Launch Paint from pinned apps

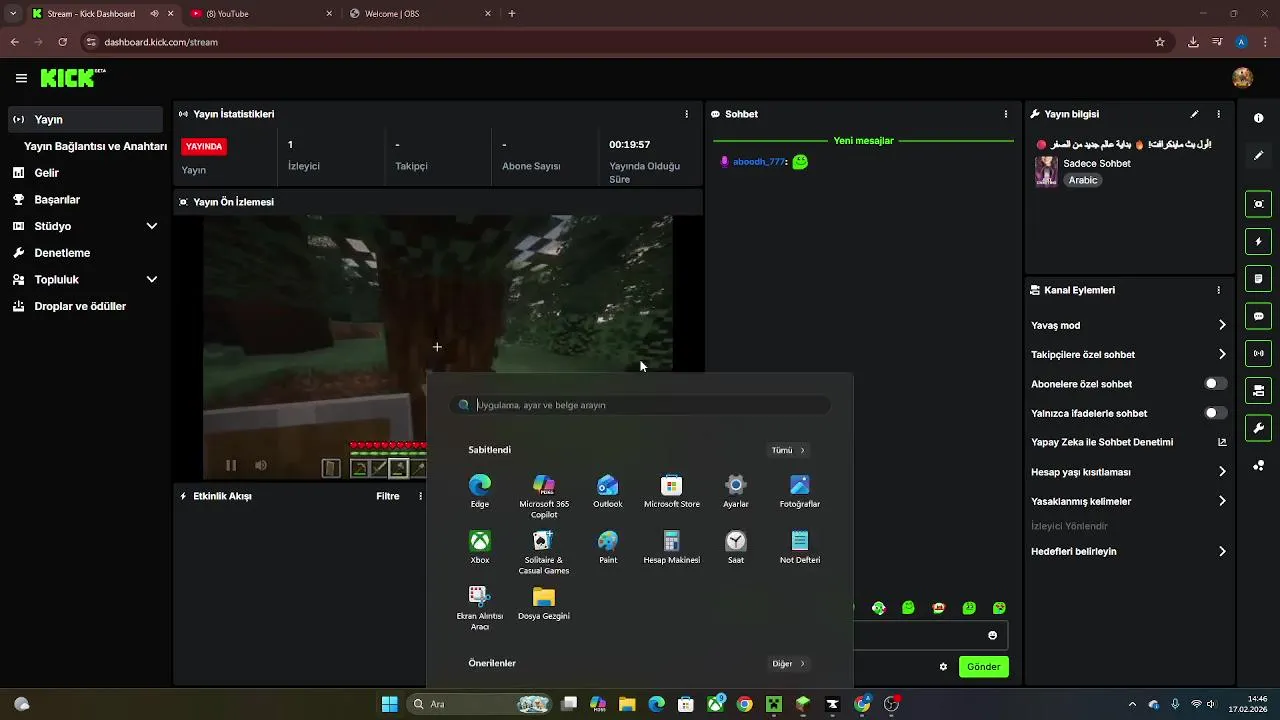click(608, 547)
